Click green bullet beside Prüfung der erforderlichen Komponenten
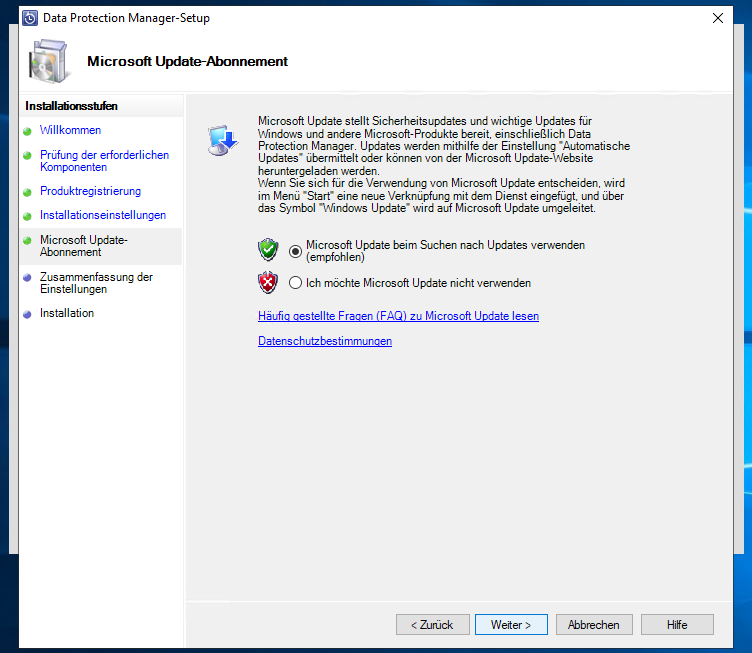This screenshot has width=752, height=653. tap(27, 155)
